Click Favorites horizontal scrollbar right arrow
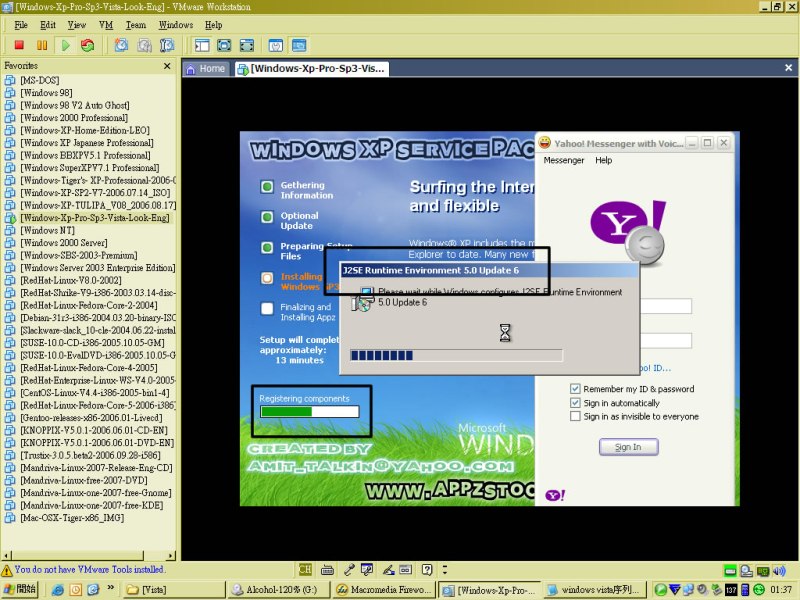This screenshot has height=600, width=800. tap(170, 555)
